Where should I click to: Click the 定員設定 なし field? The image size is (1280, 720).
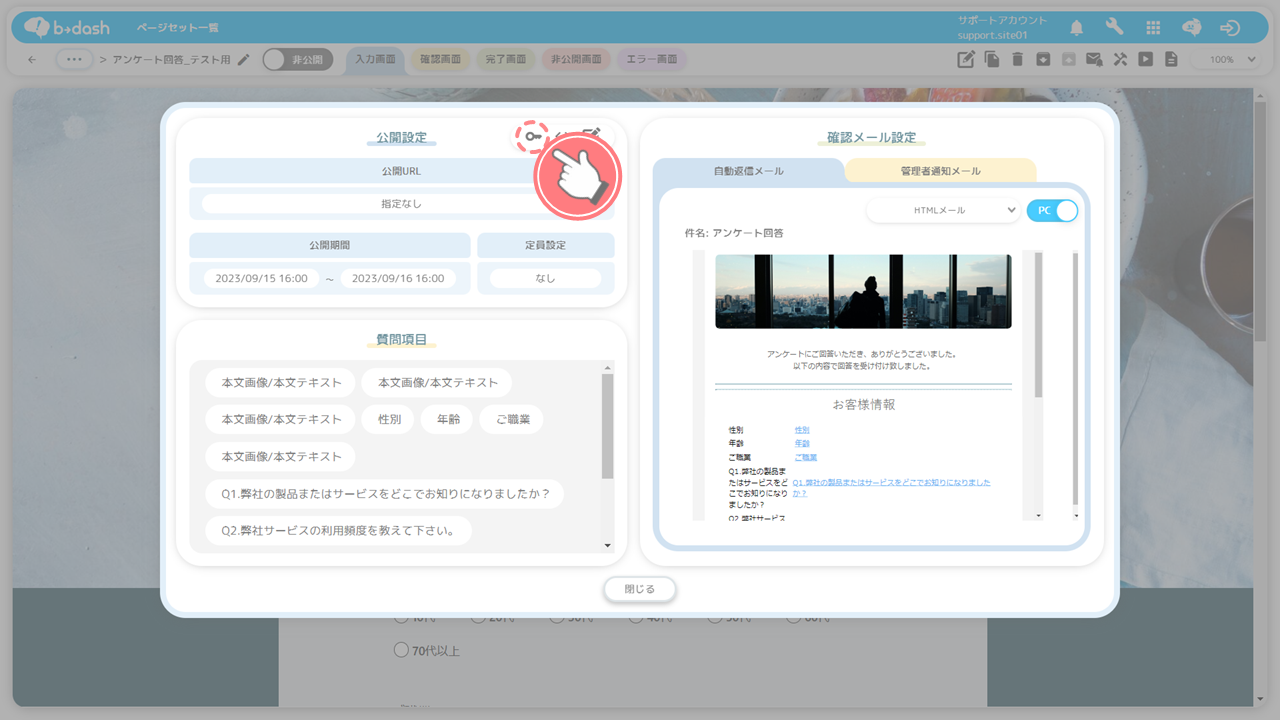[546, 278]
